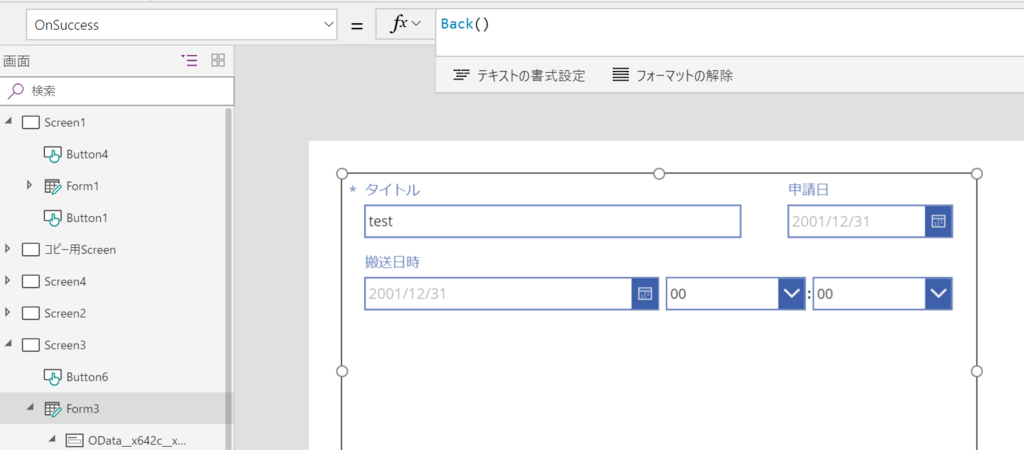Click the Button6 control icon
Viewport: 1024px width, 450px height.
pos(53,377)
